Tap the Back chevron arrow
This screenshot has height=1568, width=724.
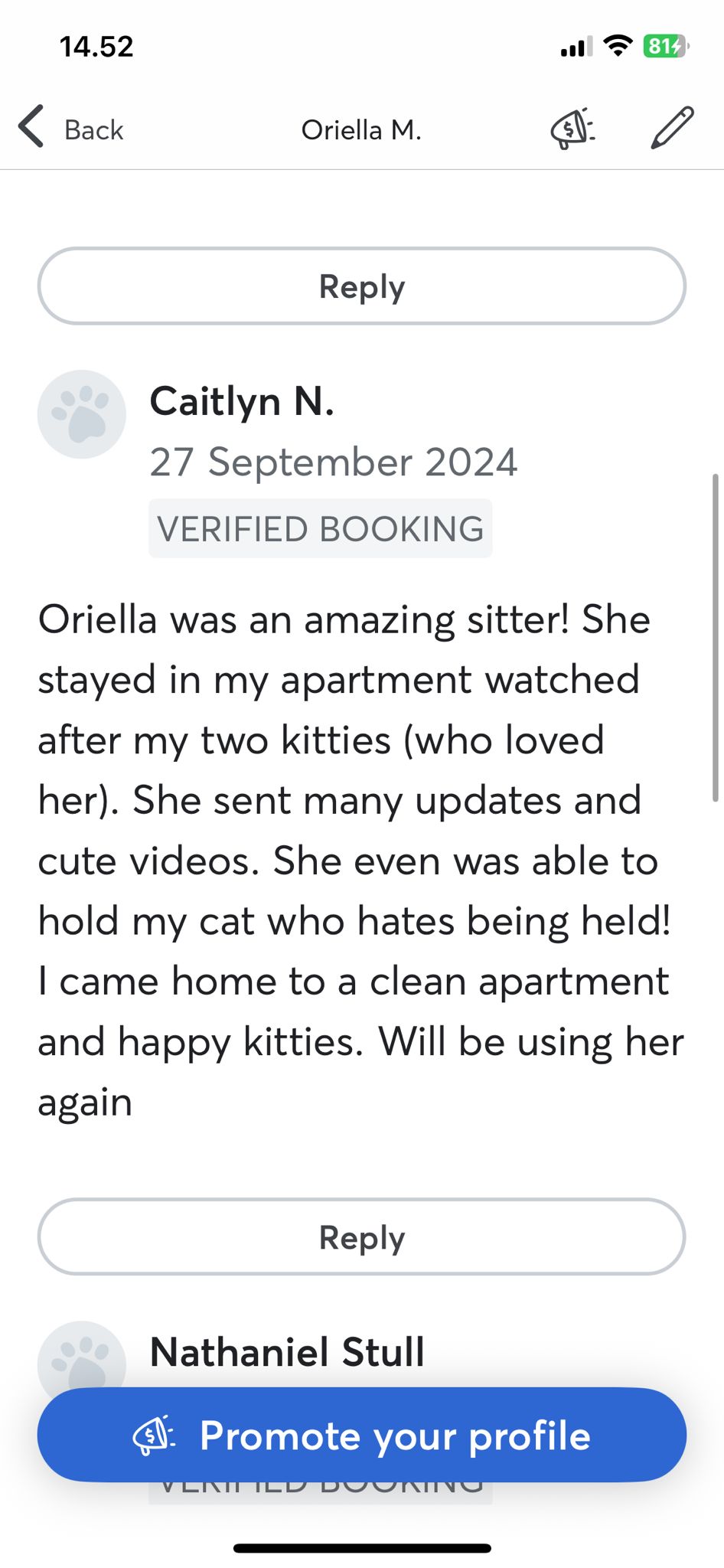click(x=31, y=126)
